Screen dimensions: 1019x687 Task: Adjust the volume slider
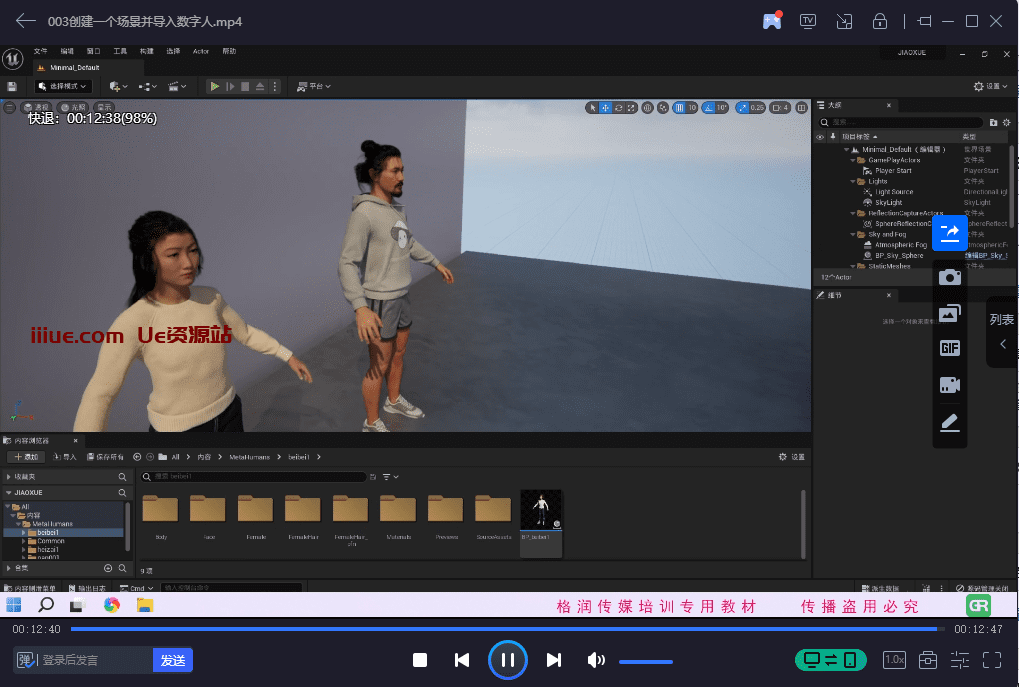(x=646, y=661)
